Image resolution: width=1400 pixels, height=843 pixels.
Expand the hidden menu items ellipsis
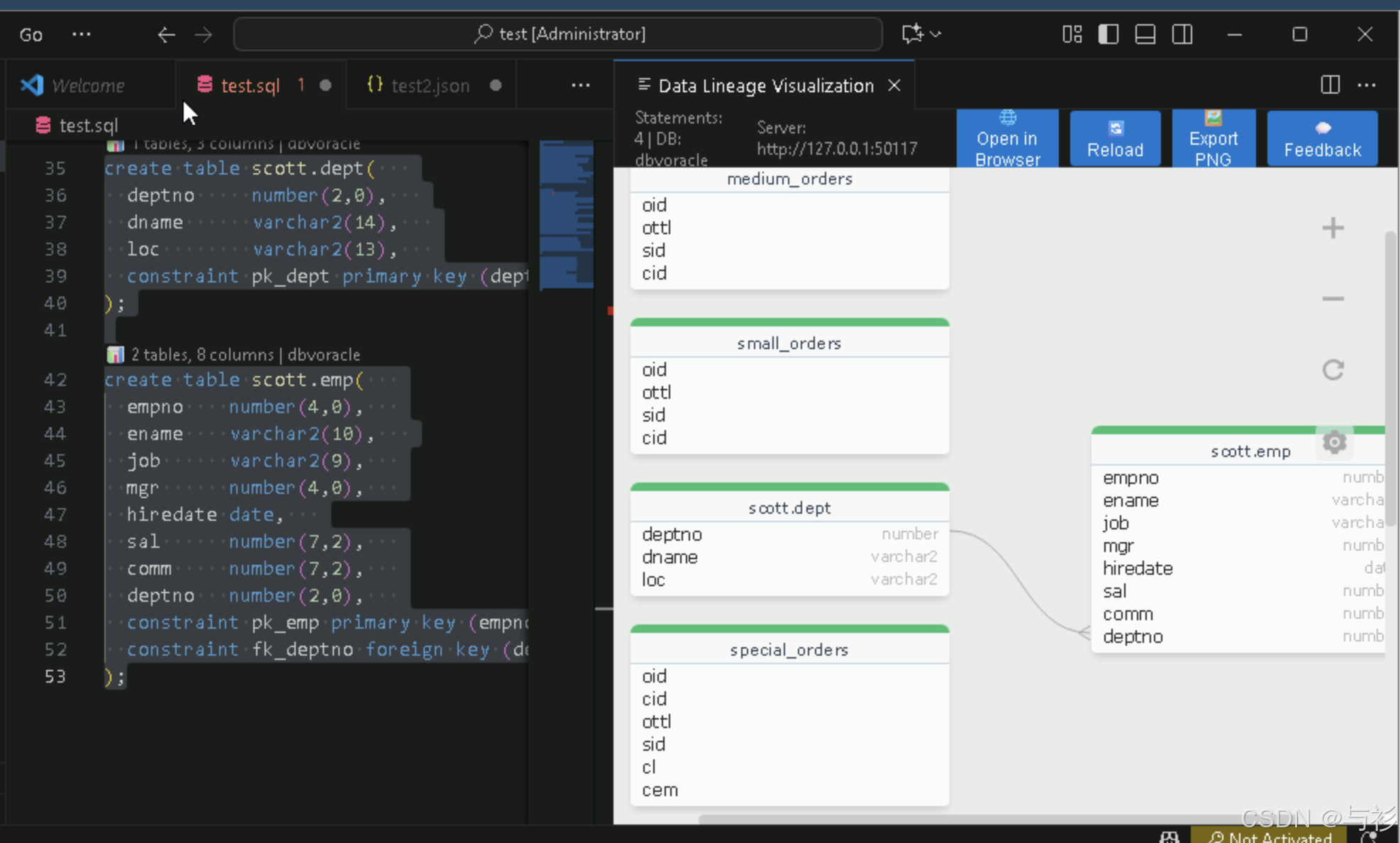(82, 34)
